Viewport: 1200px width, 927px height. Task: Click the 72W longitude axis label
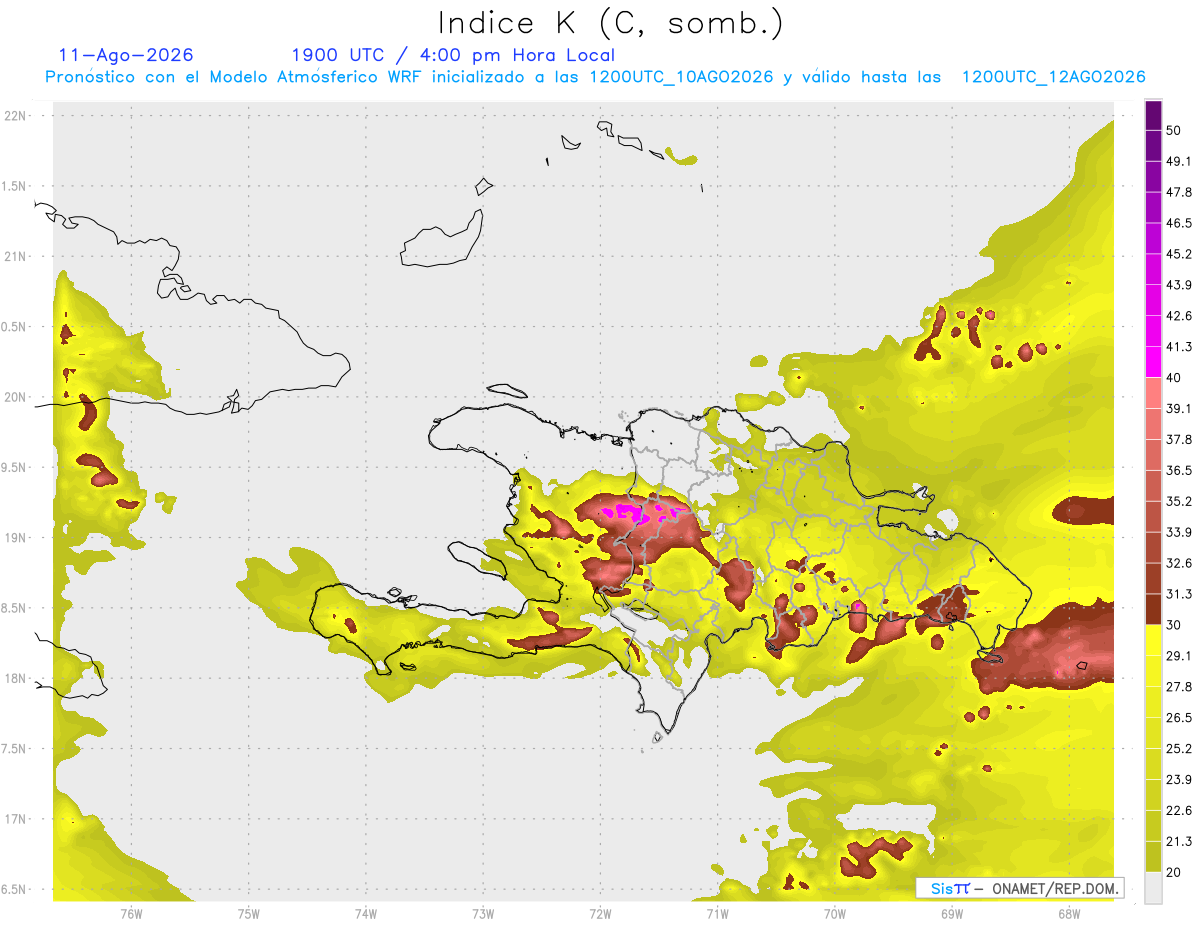pos(601,913)
